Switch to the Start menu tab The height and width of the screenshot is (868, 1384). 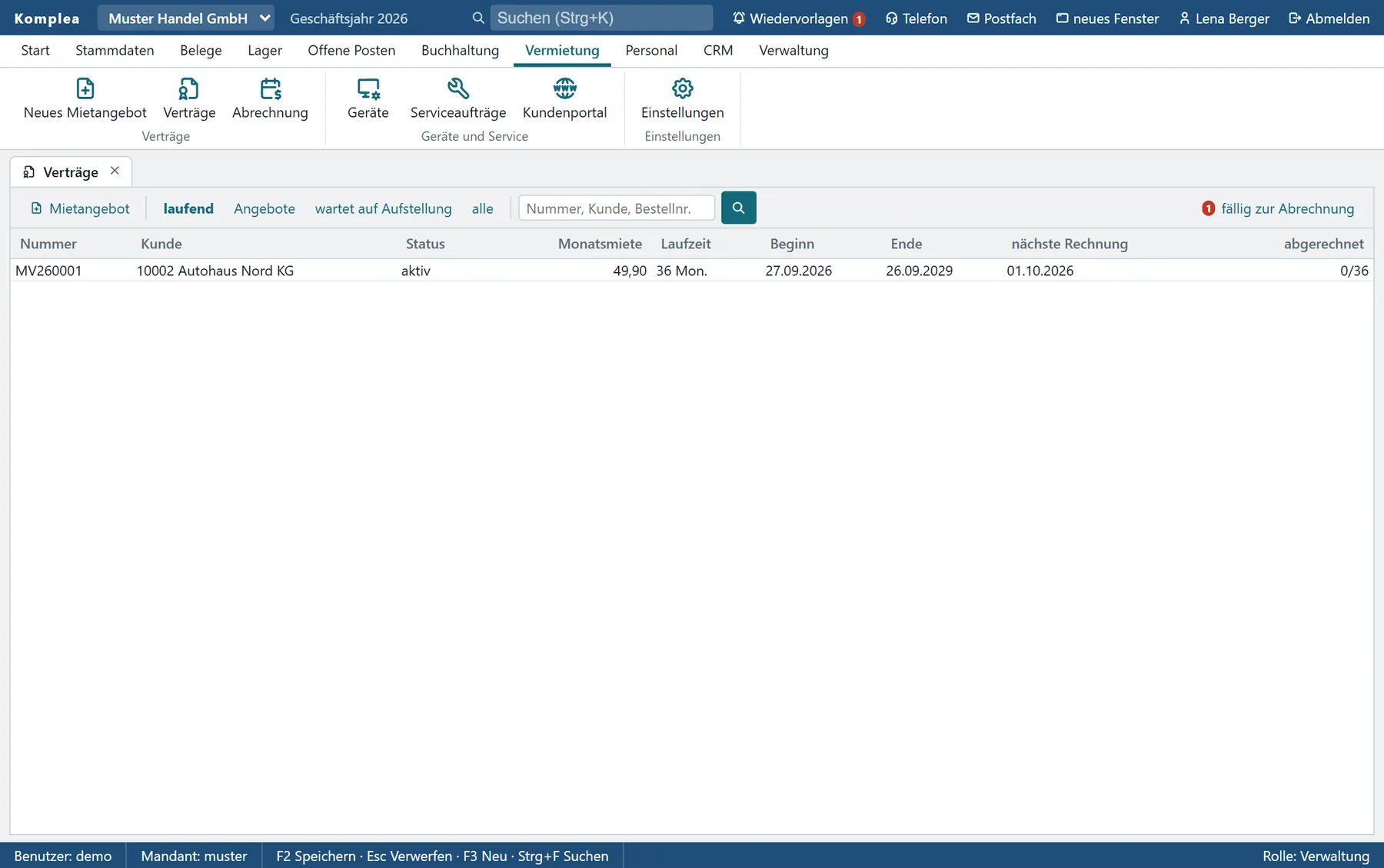[x=35, y=50]
